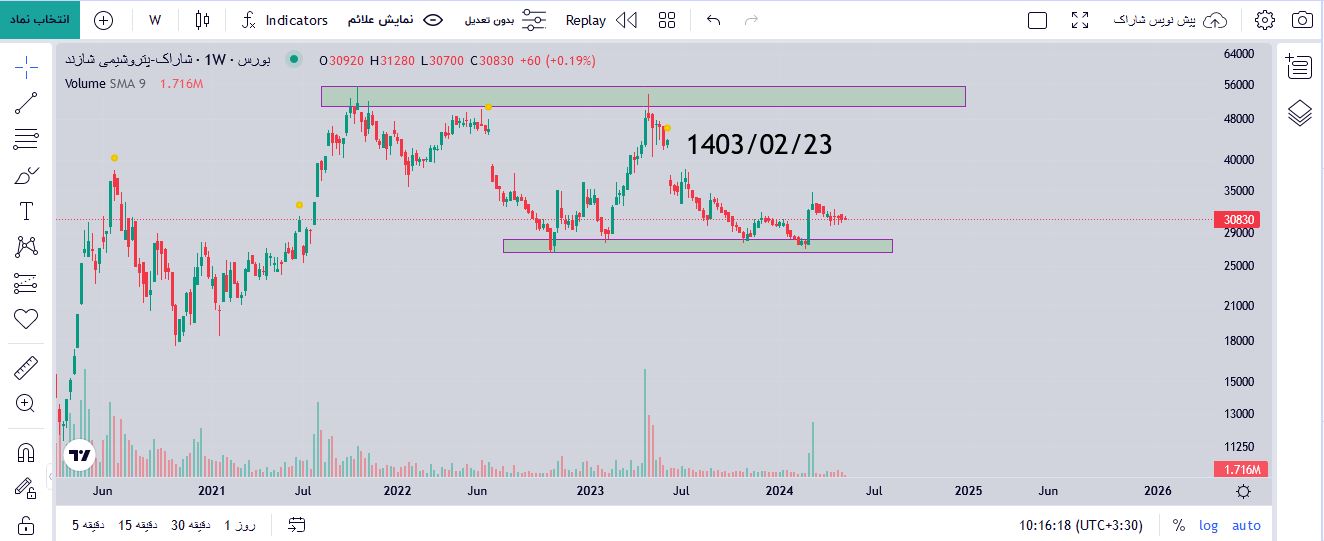Click the انتخاب نماد symbol select button
This screenshot has height=541, width=1324.
[40, 20]
